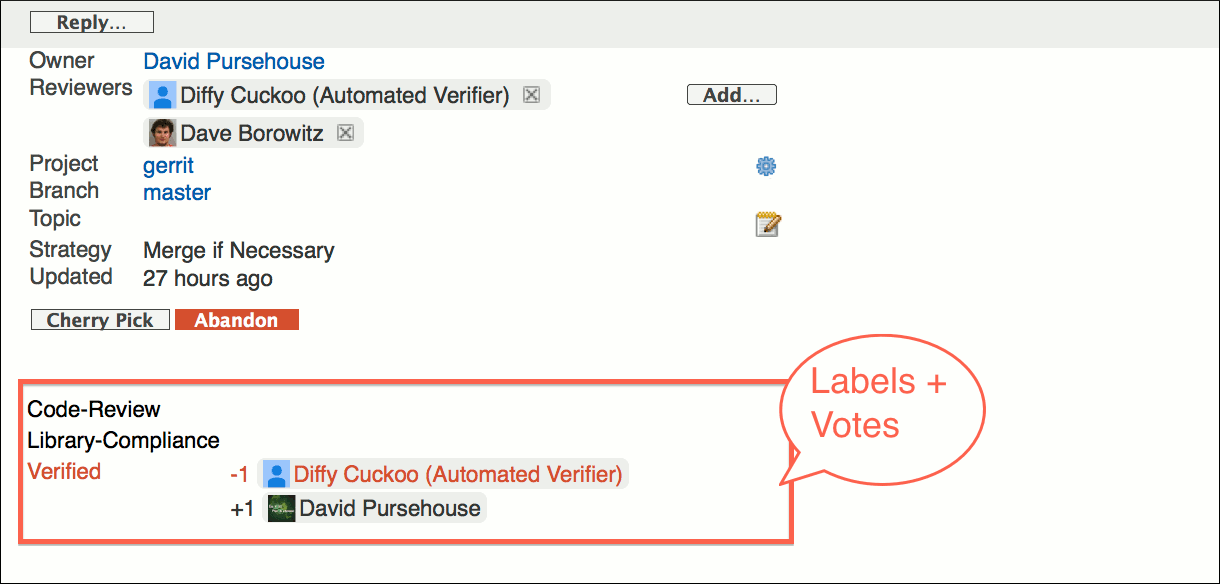Click Dave Borowitz's avatar icon
1220x584 pixels.
[x=162, y=131]
